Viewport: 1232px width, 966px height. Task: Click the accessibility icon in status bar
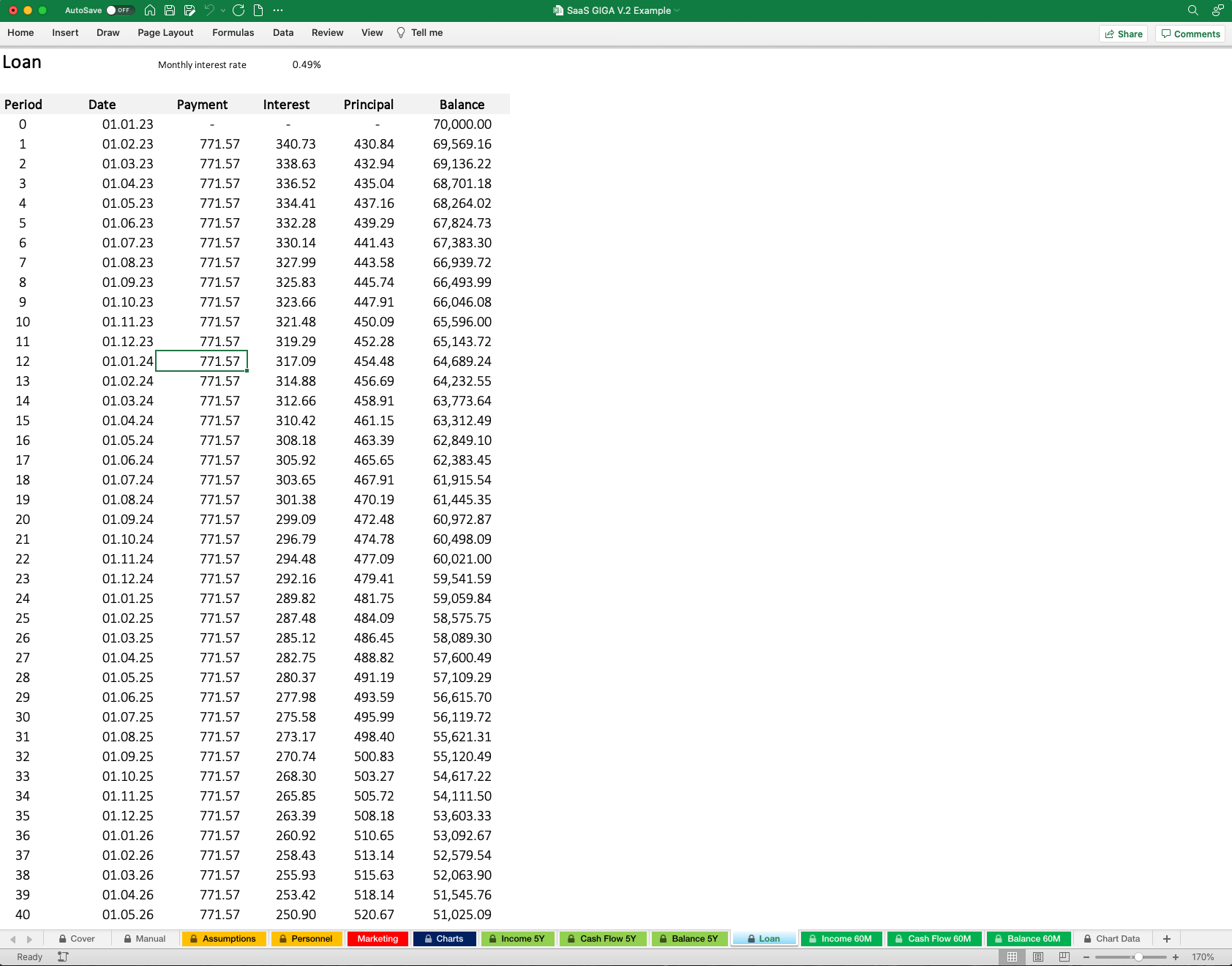coord(63,956)
